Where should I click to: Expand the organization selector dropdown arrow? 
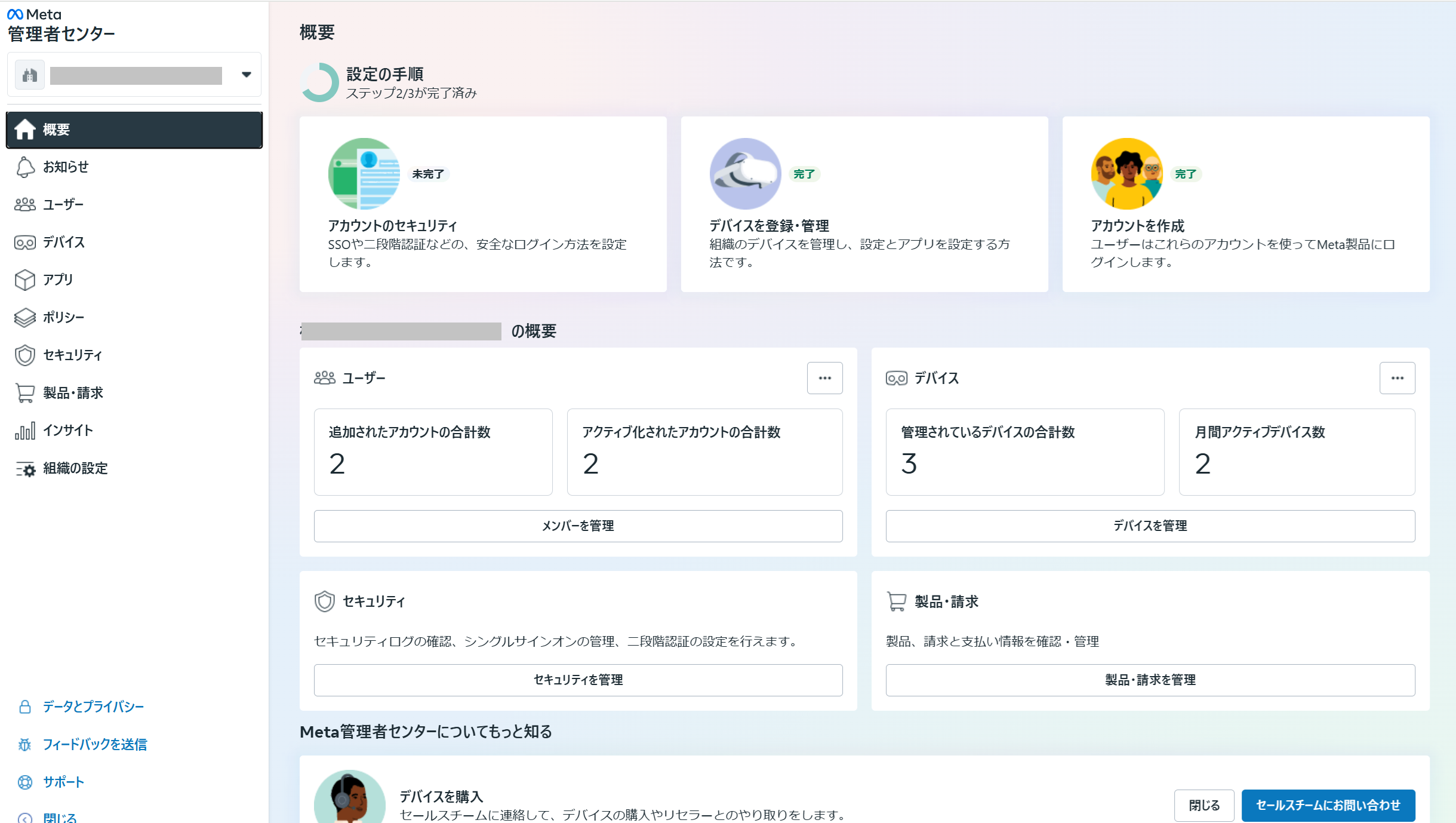[x=247, y=75]
